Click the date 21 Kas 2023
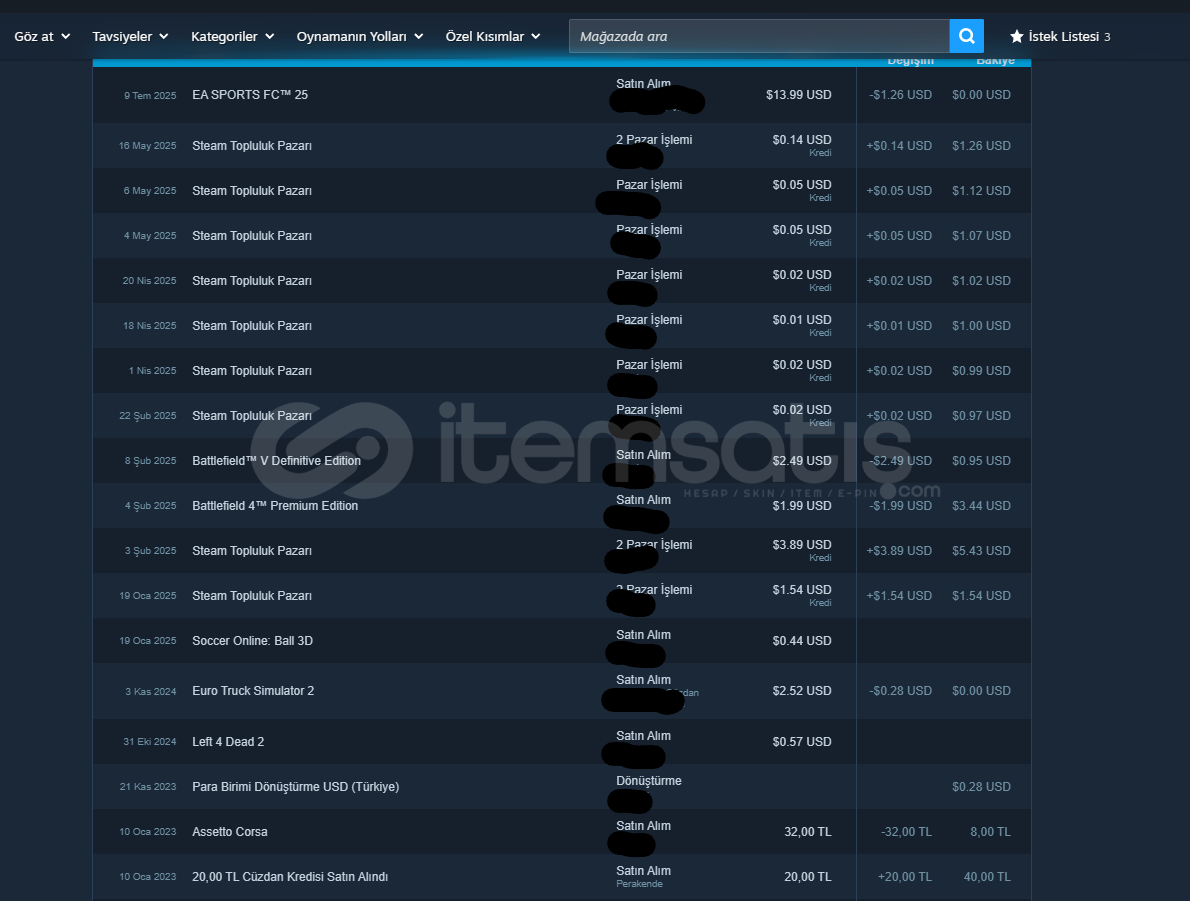The height and width of the screenshot is (901, 1190). tap(147, 787)
